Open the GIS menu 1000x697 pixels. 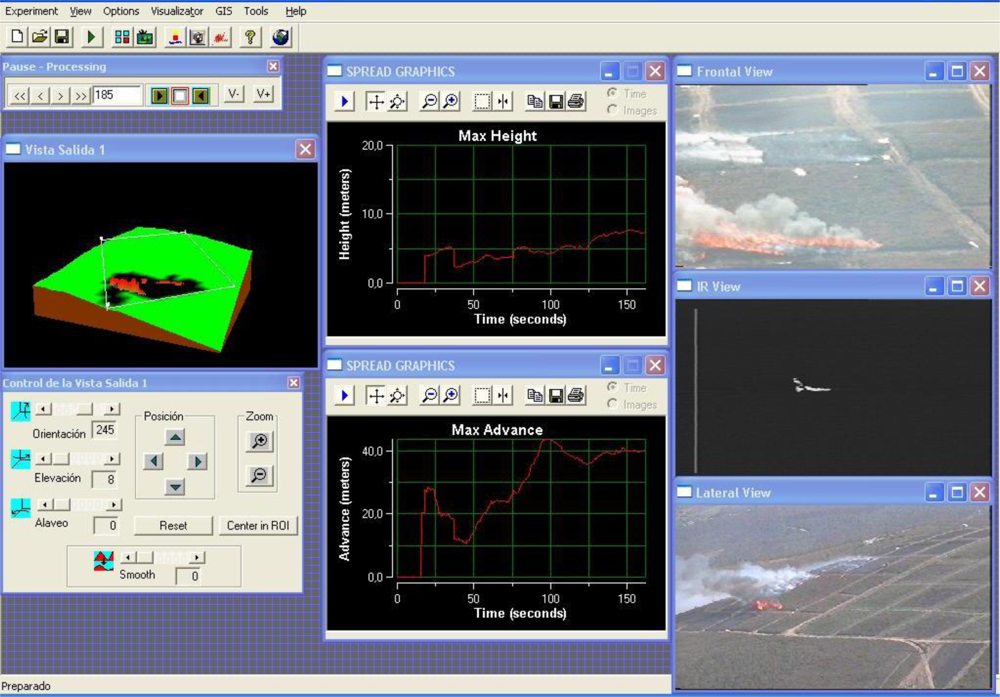(223, 11)
